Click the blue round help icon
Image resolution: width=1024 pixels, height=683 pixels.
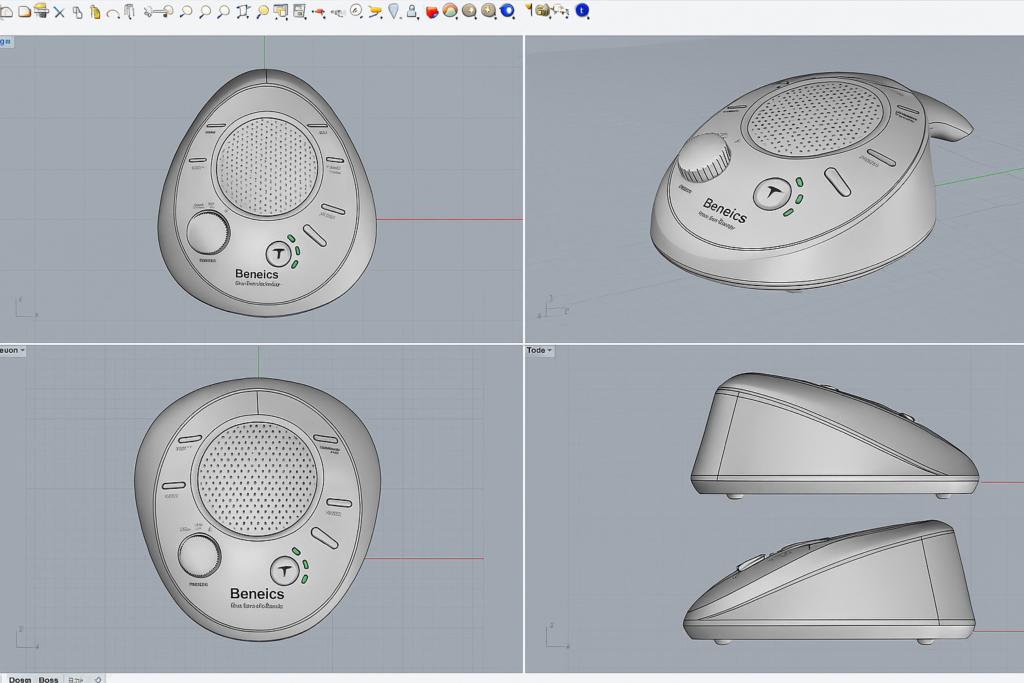582,11
